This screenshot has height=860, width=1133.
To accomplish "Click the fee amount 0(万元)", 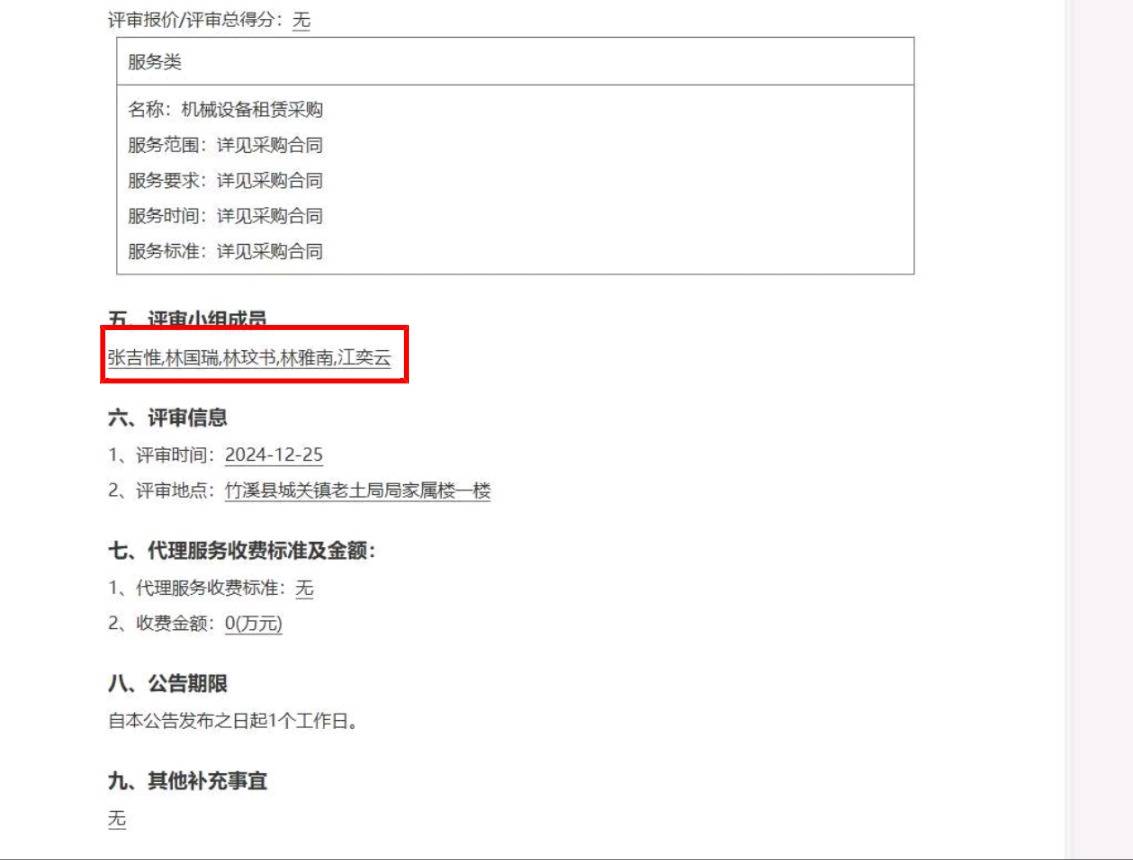I will 254,623.
